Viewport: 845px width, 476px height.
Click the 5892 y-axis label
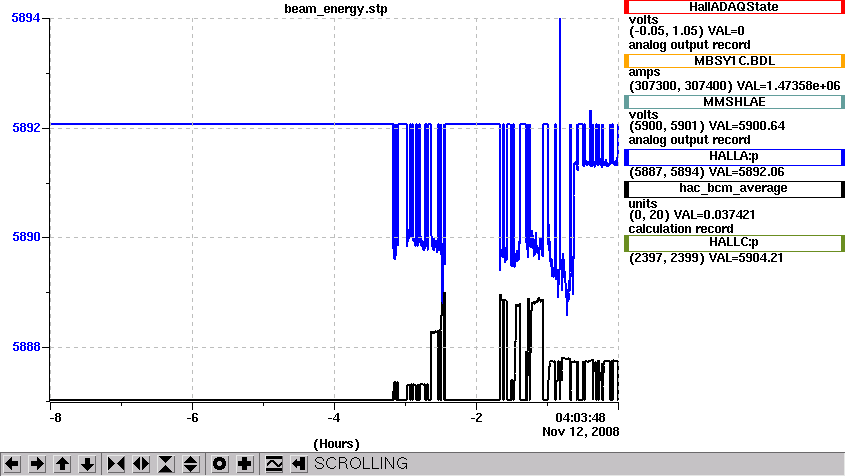26,128
